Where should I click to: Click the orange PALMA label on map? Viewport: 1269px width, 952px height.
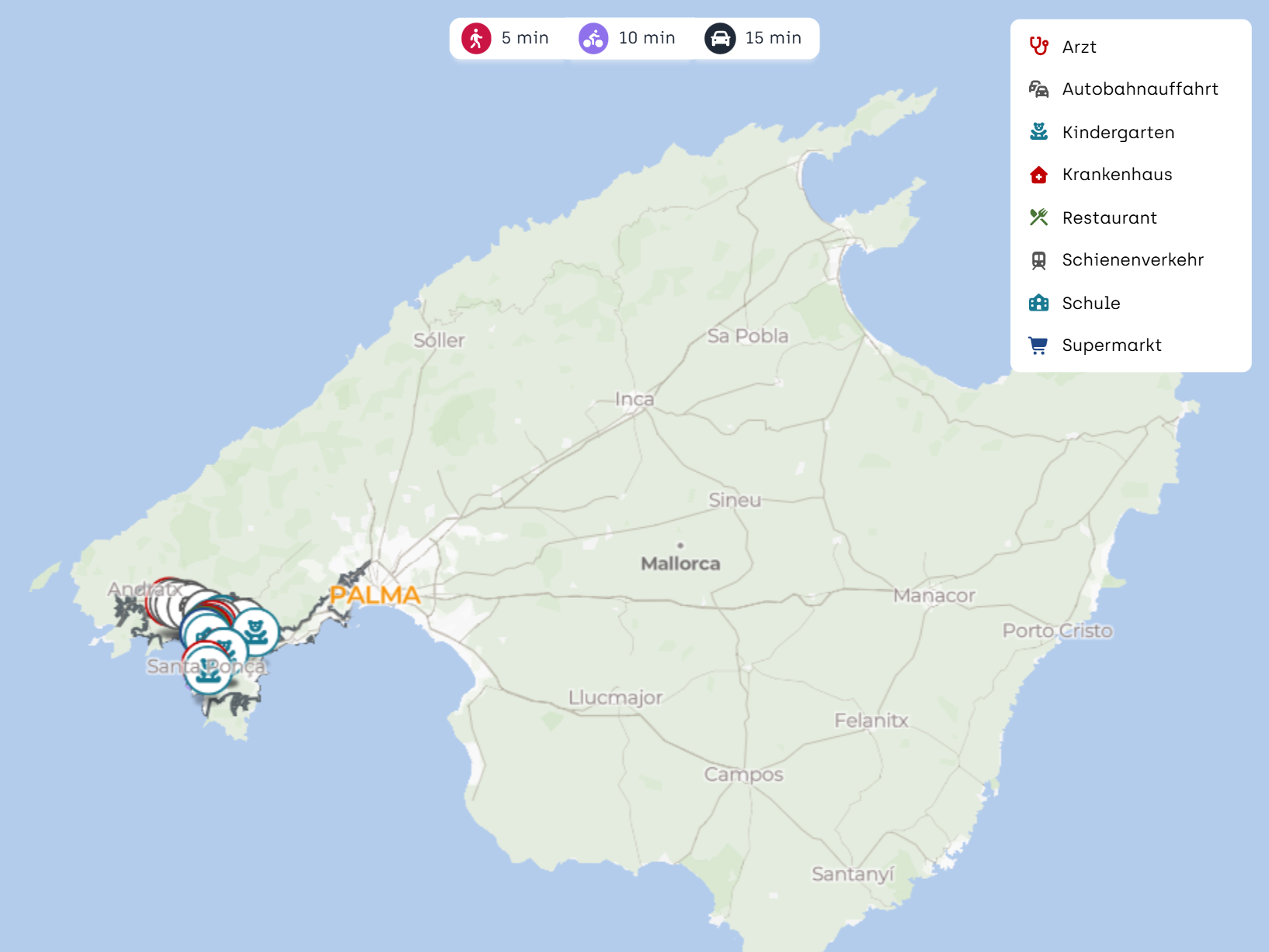(375, 596)
